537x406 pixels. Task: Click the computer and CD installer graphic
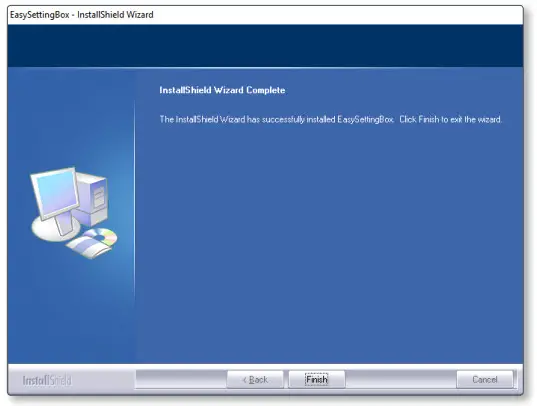coord(74,213)
